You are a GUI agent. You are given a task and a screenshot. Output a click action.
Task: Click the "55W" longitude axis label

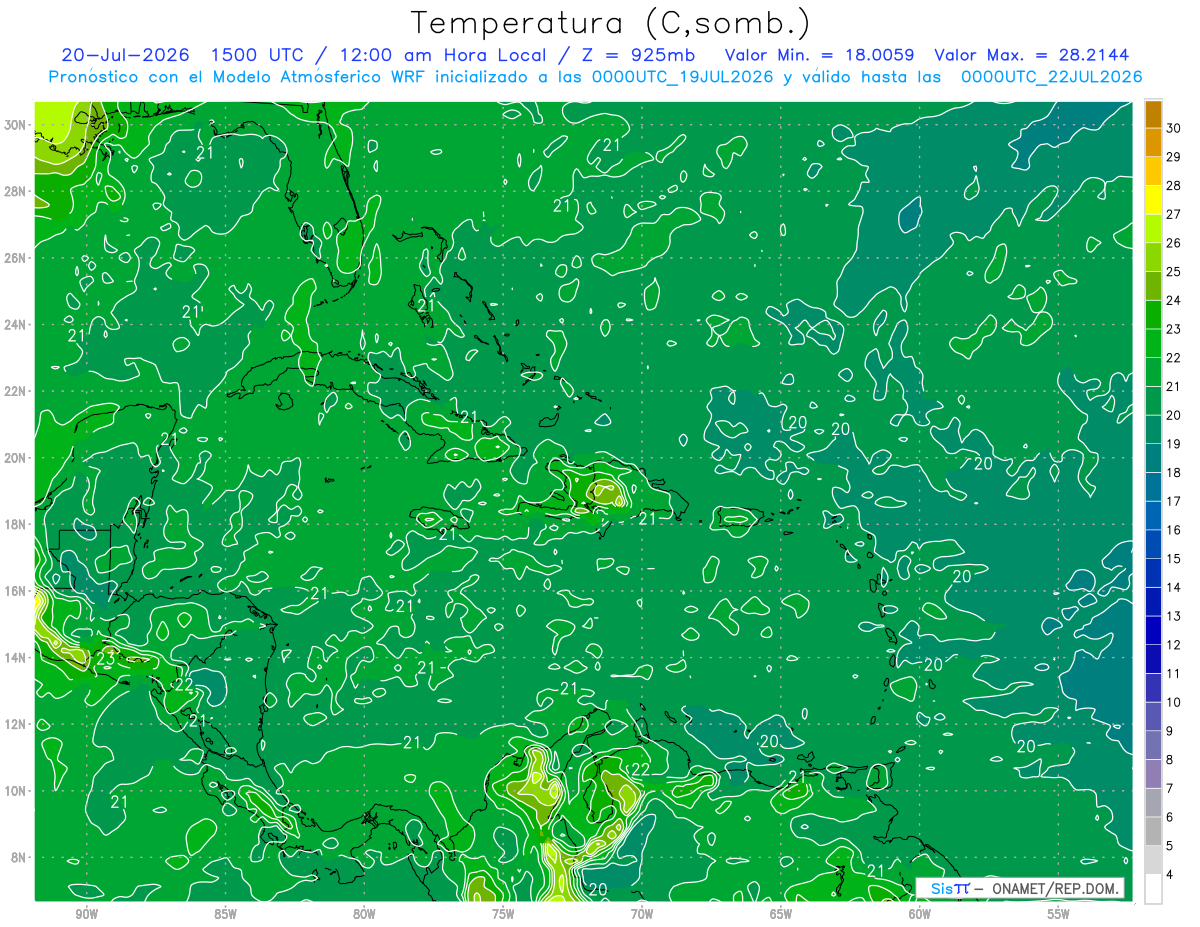[1059, 914]
